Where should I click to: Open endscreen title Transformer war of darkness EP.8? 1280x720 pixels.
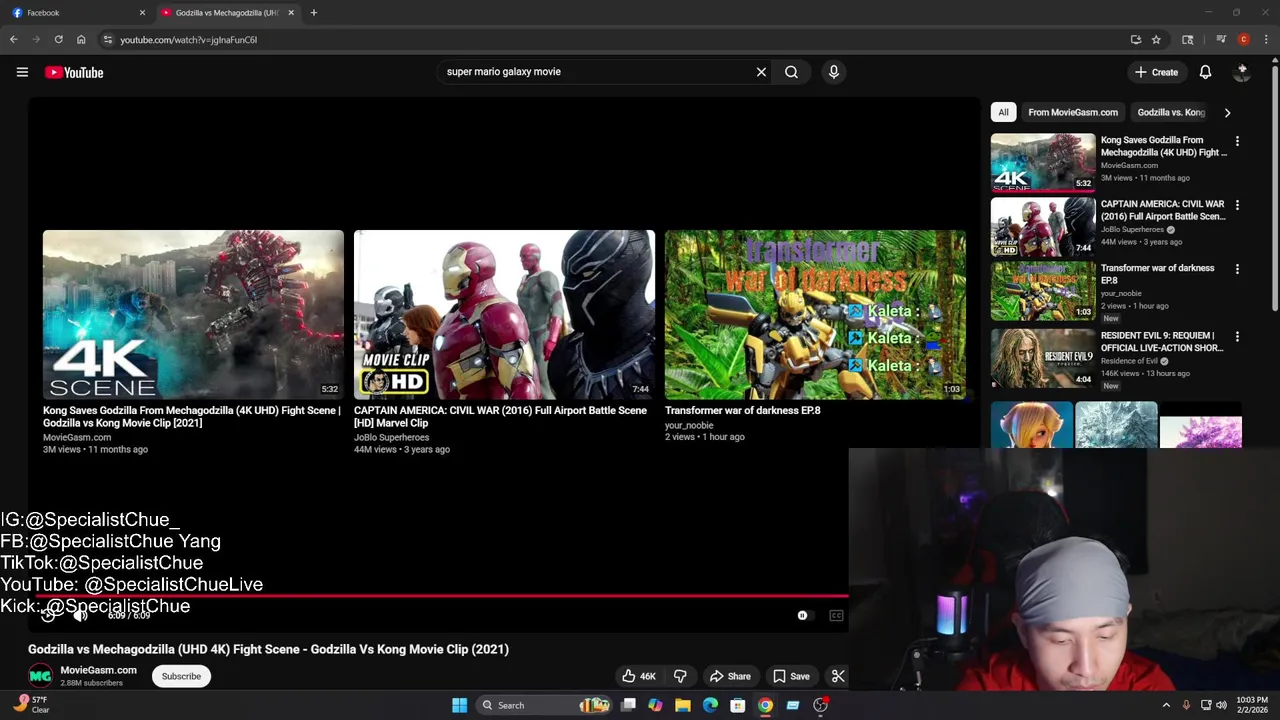pyautogui.click(x=743, y=410)
